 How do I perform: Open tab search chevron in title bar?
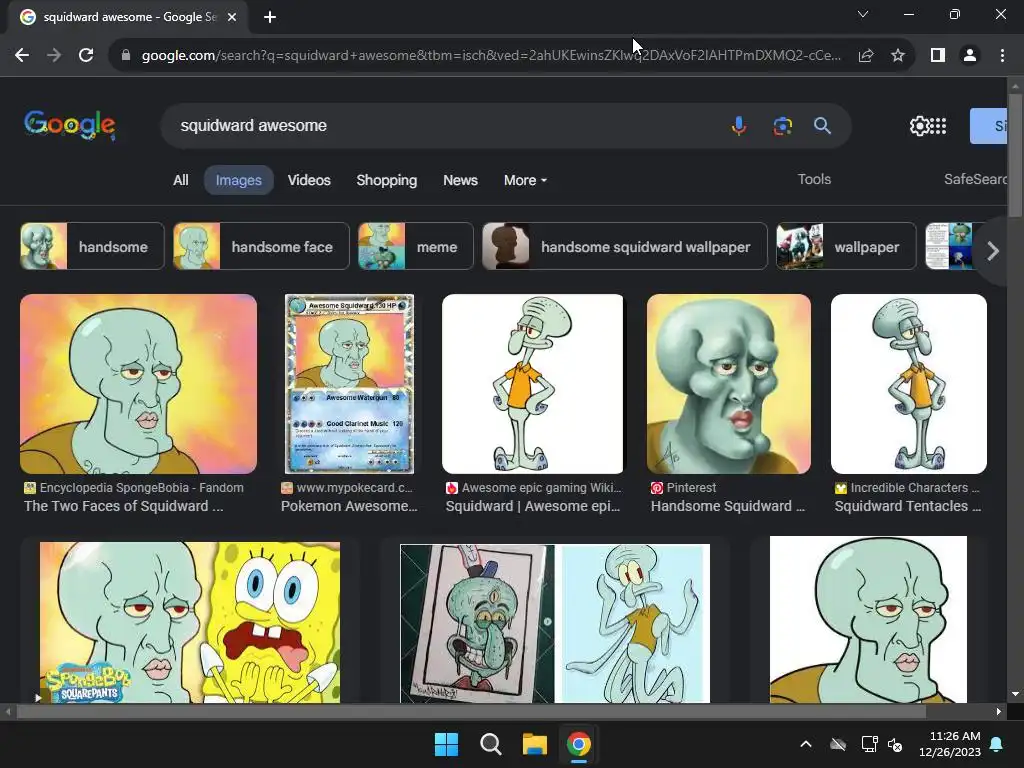(x=863, y=14)
